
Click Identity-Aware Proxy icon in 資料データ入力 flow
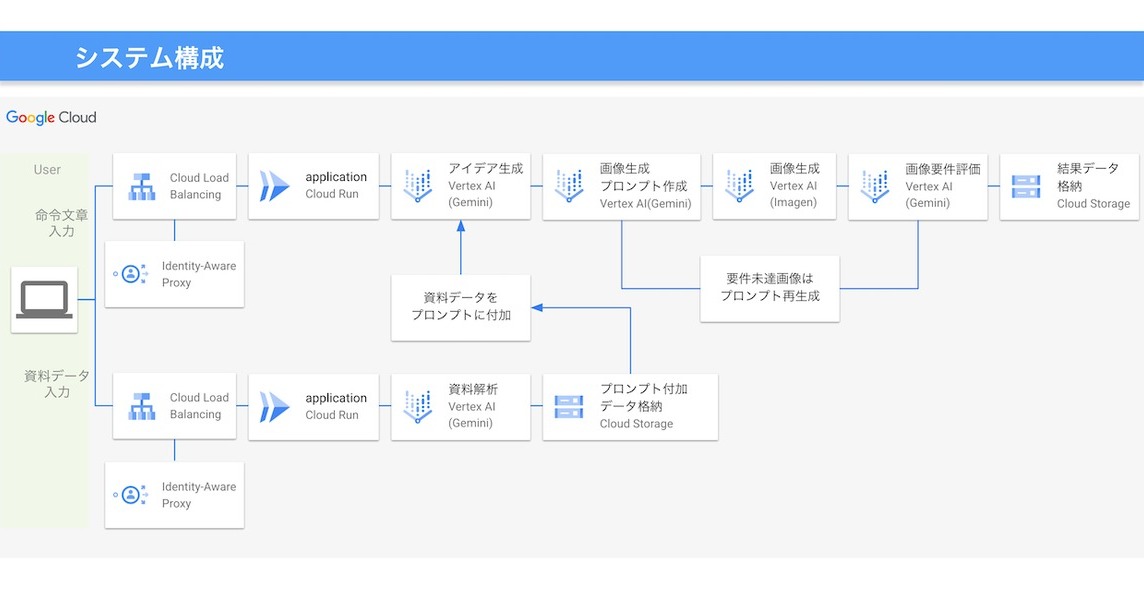[x=131, y=495]
